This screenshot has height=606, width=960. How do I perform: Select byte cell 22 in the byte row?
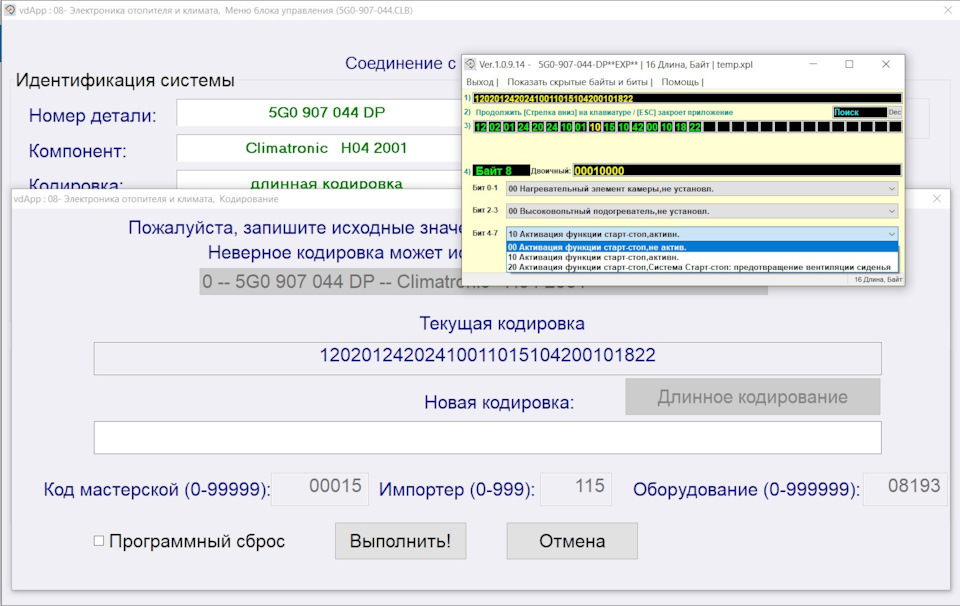tap(694, 127)
